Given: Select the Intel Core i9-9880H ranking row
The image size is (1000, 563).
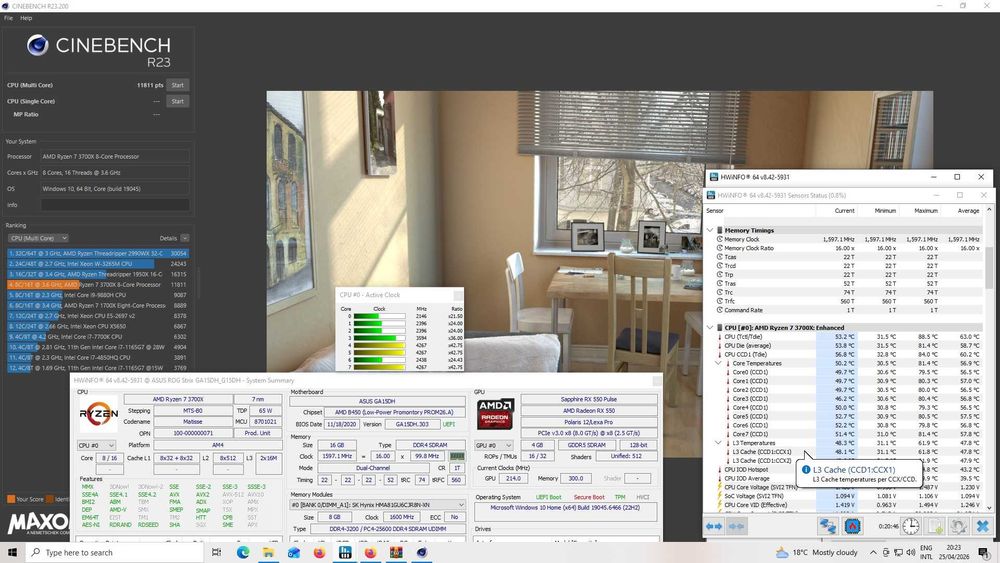Looking at the screenshot, I should coord(98,295).
